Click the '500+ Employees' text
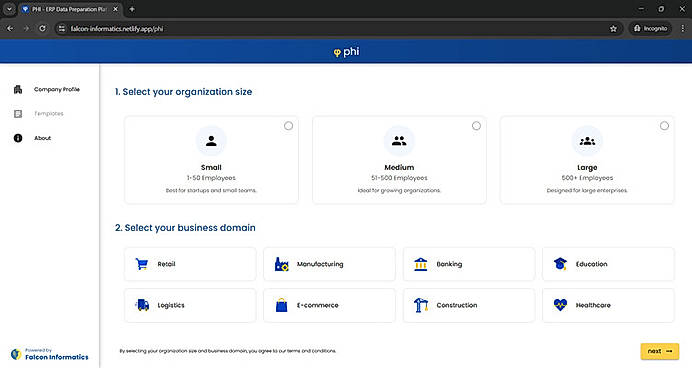 coord(587,178)
